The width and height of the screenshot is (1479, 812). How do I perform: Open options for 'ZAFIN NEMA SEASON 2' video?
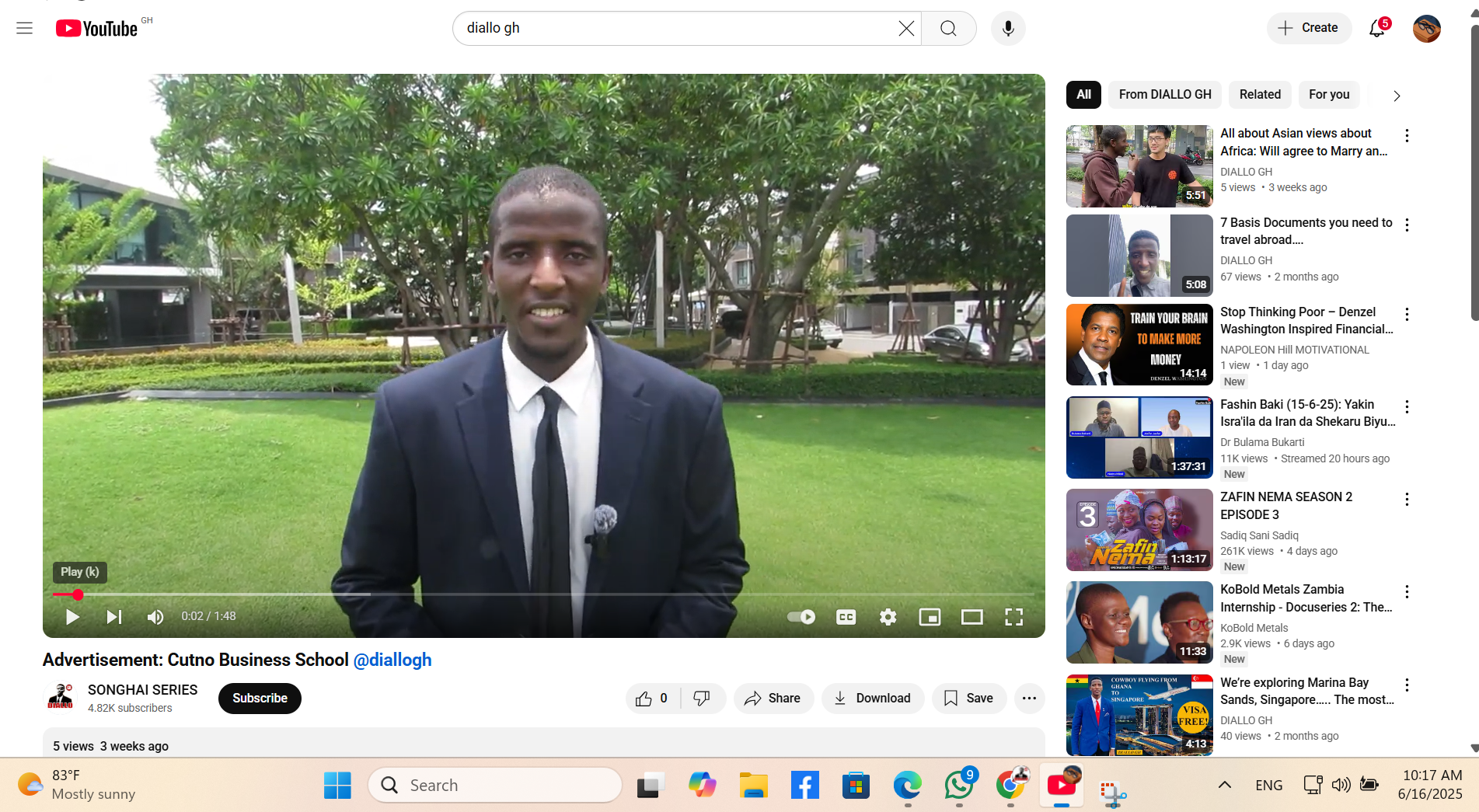[1407, 500]
